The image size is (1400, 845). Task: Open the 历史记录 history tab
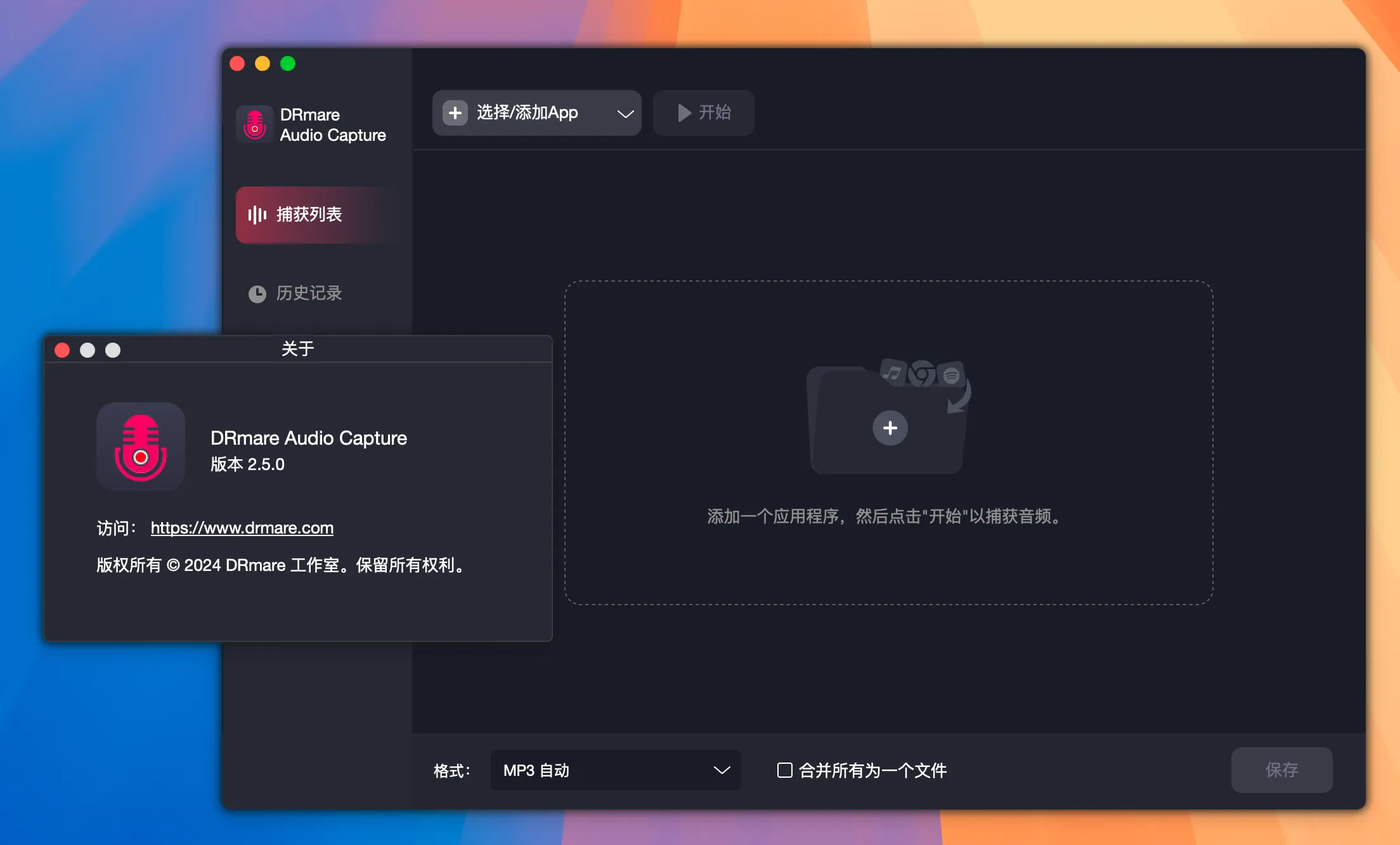tap(295, 293)
